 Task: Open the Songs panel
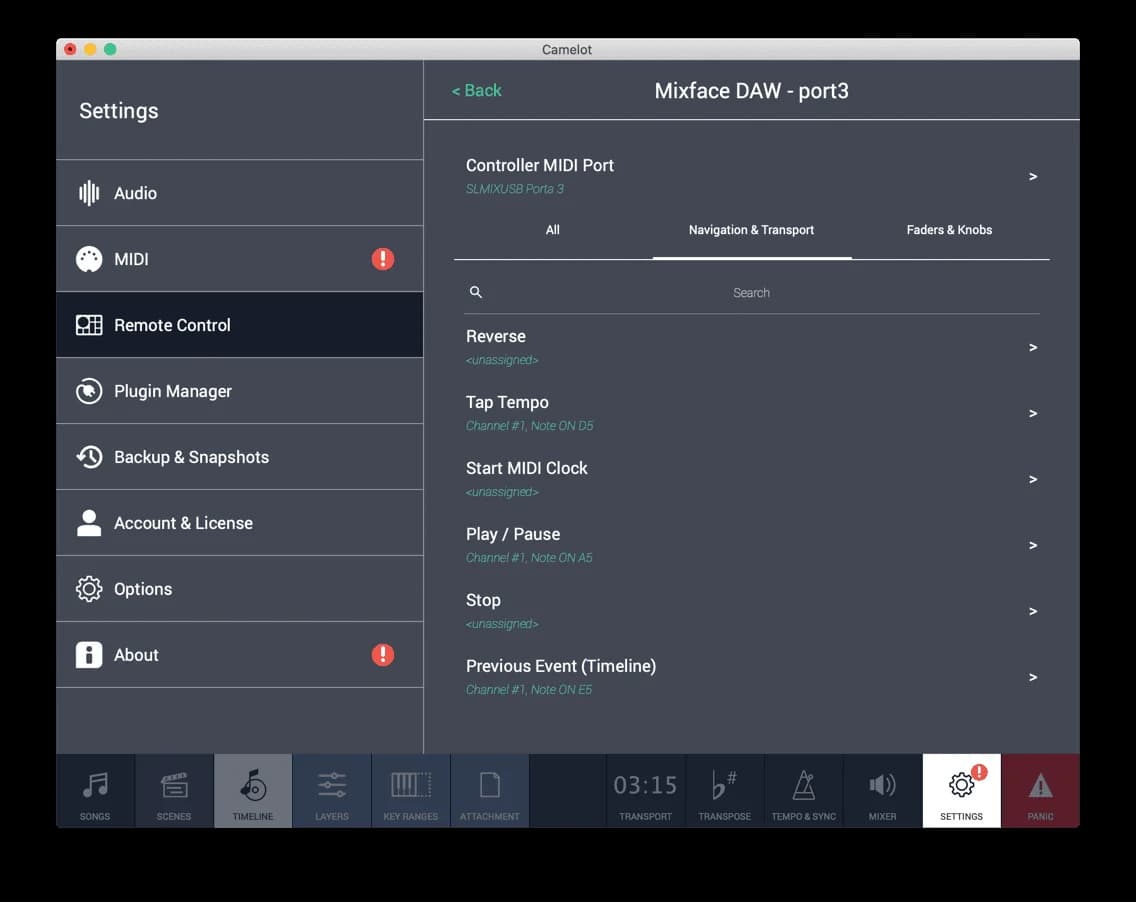click(95, 790)
